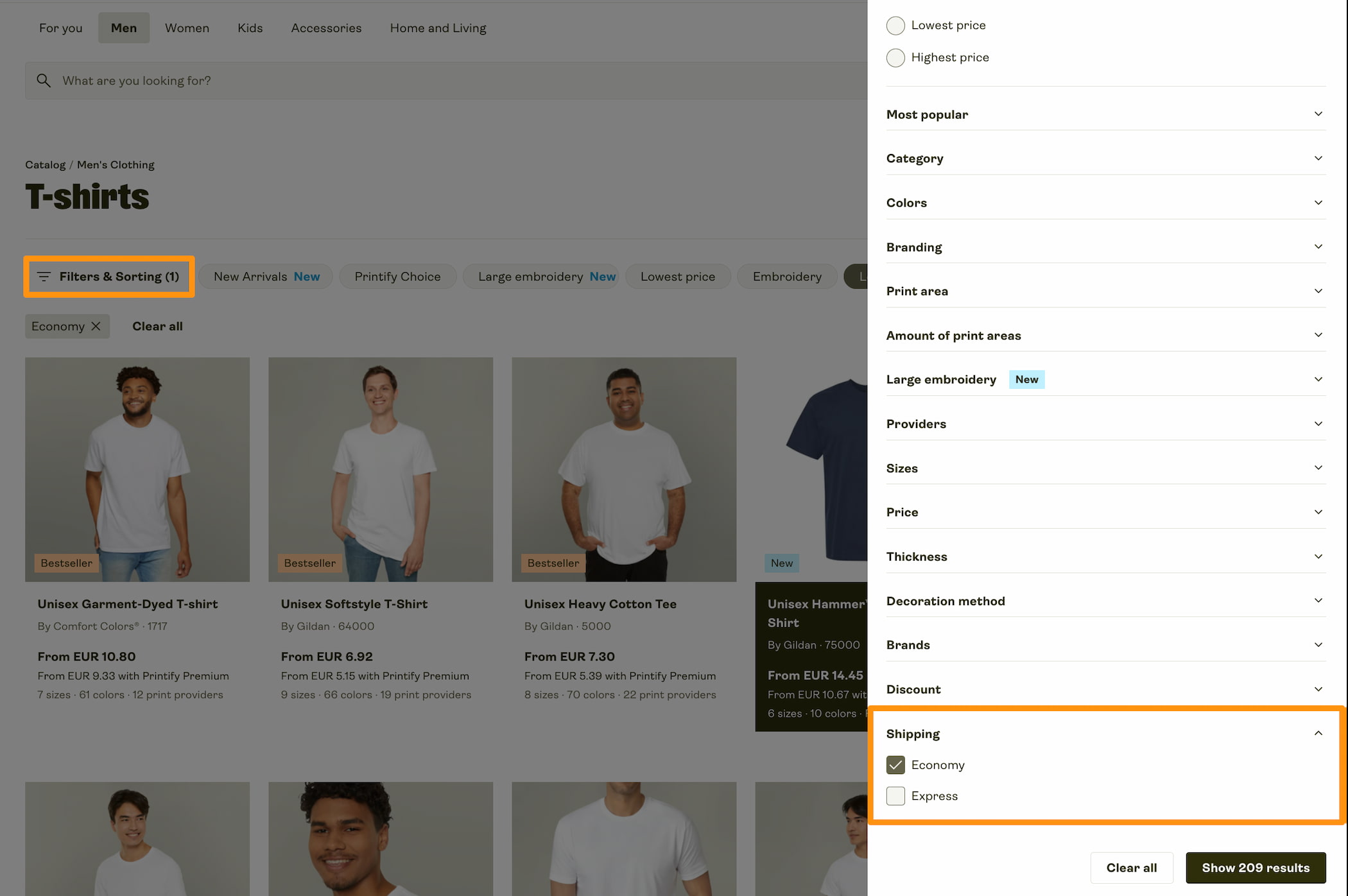Click Clear all next to Economy chip

pos(157,326)
